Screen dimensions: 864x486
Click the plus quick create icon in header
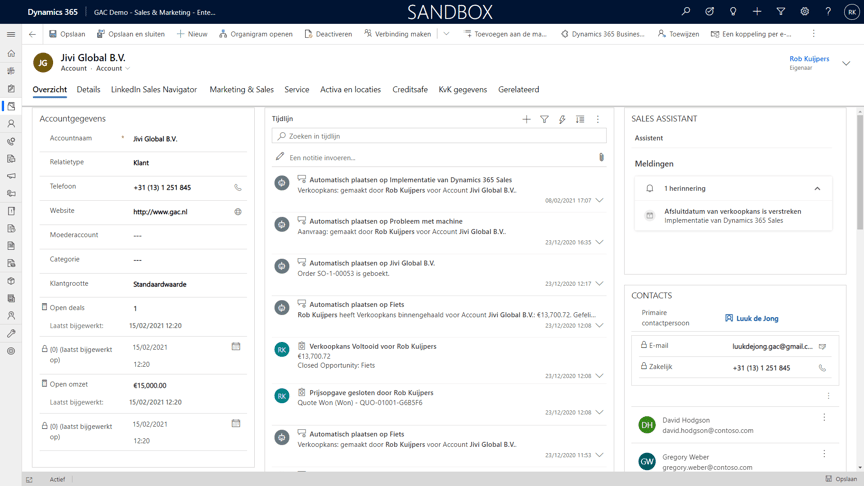click(x=757, y=11)
